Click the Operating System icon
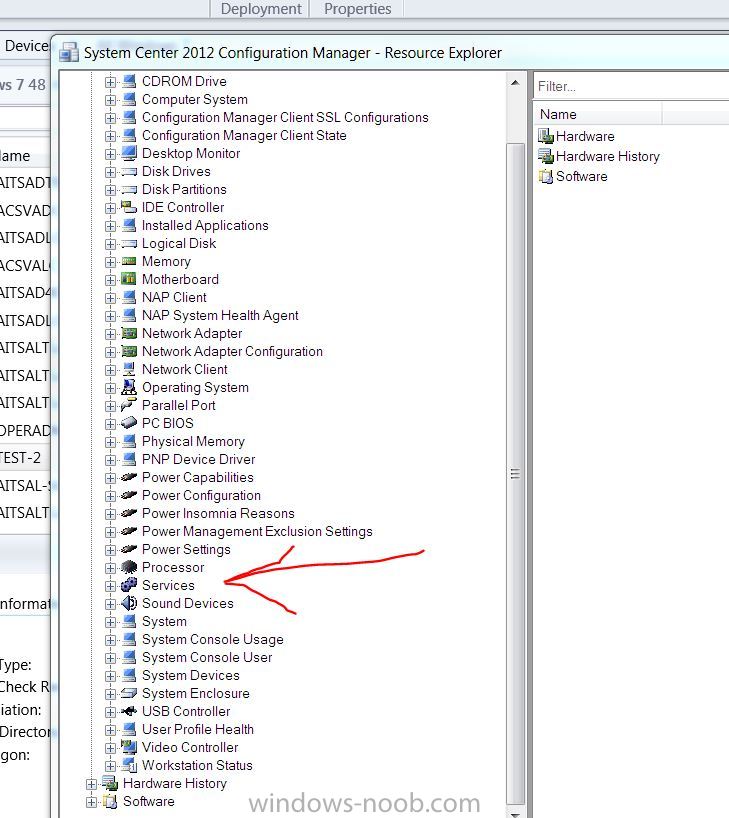This screenshot has width=729, height=818. (x=129, y=387)
